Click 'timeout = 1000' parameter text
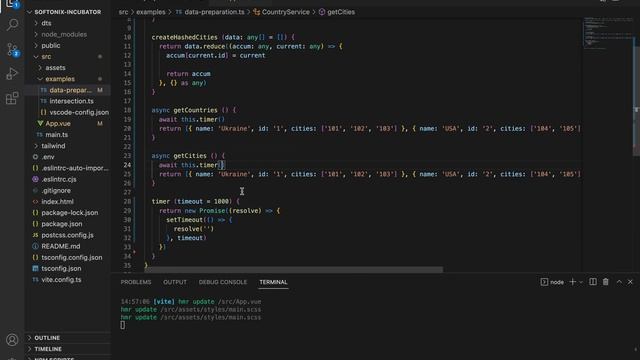Screen dimensions: 640x360 point(203,201)
